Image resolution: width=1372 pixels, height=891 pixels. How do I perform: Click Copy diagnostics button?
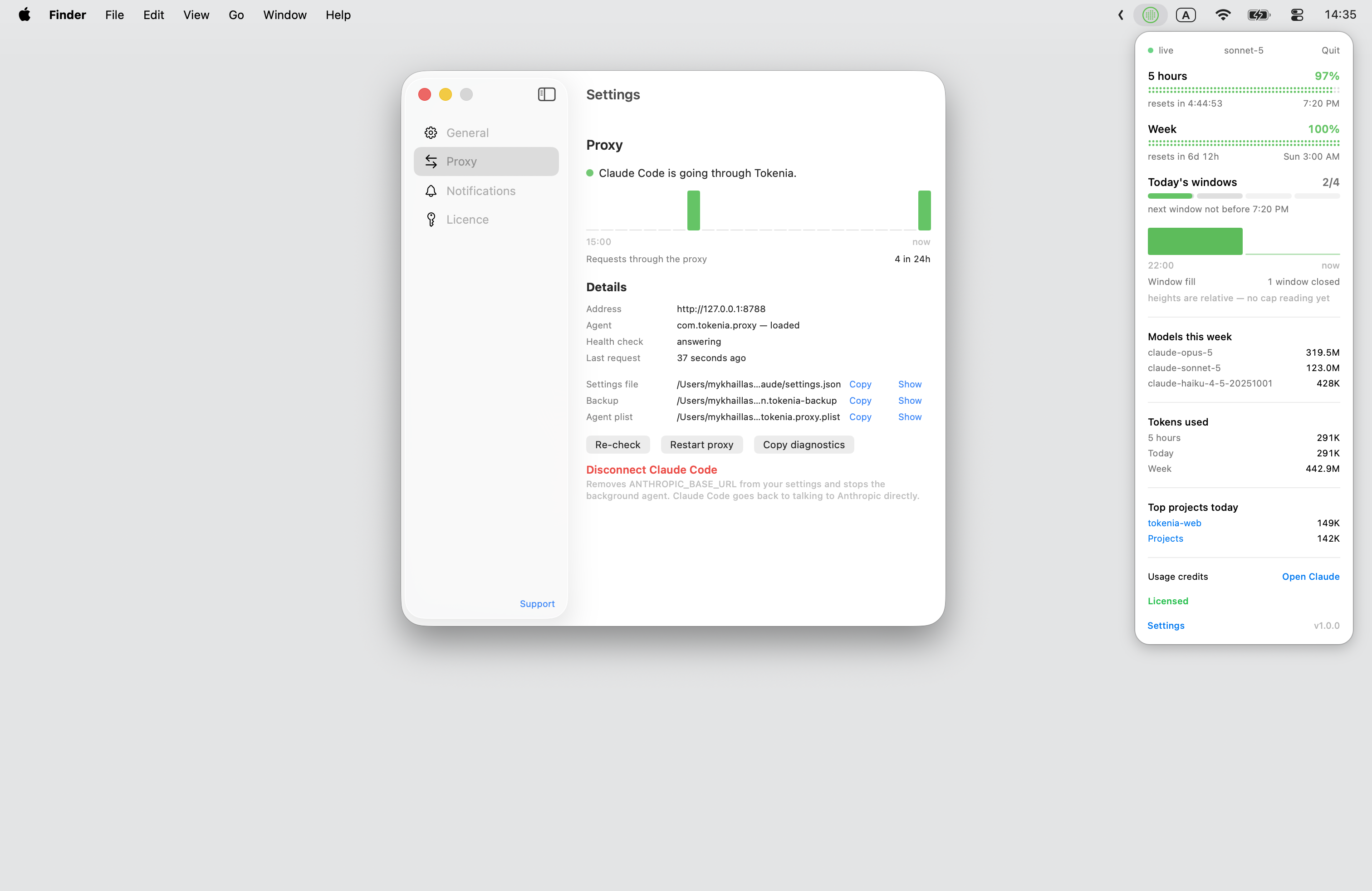(x=804, y=444)
